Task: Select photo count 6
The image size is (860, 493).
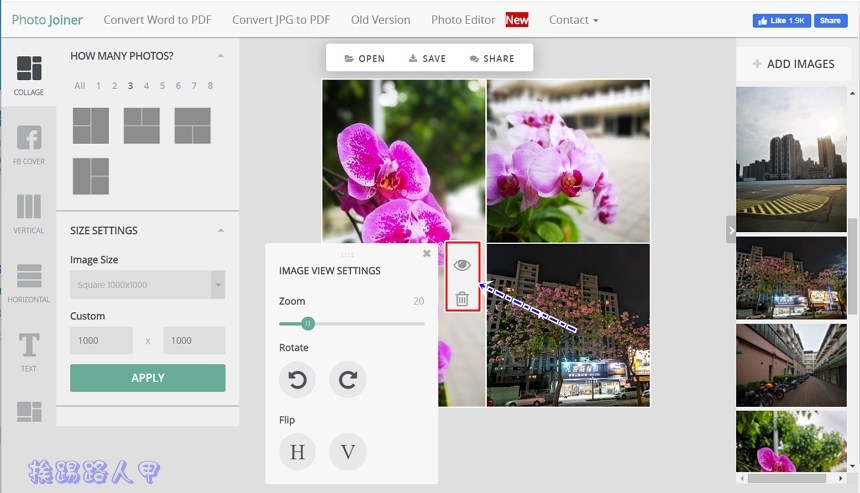Action: [x=178, y=86]
